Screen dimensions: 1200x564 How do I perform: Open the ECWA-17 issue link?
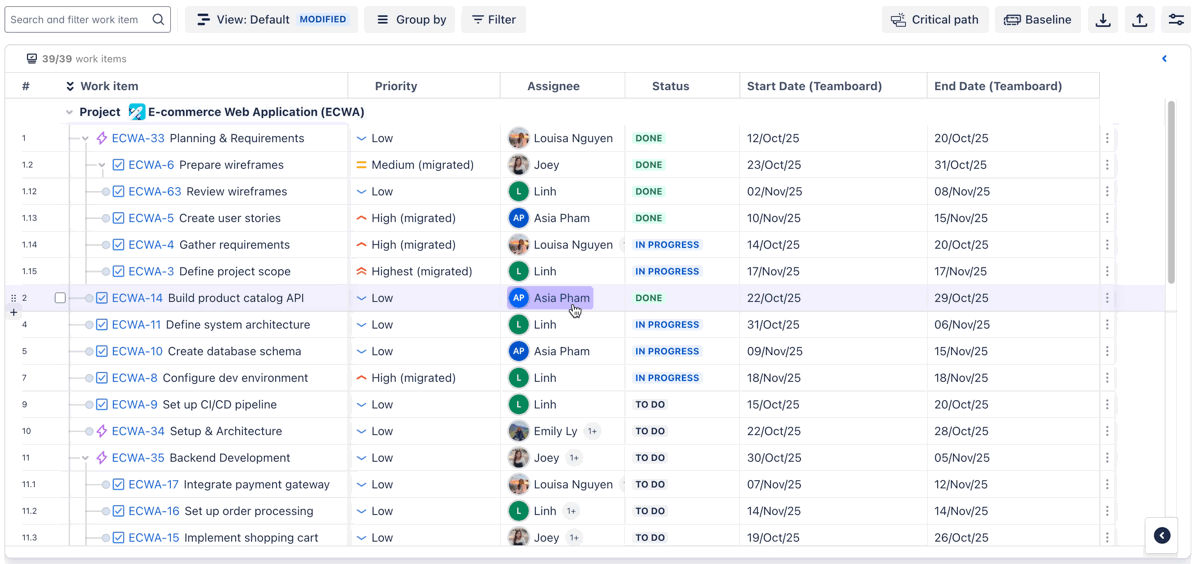[x=153, y=485]
